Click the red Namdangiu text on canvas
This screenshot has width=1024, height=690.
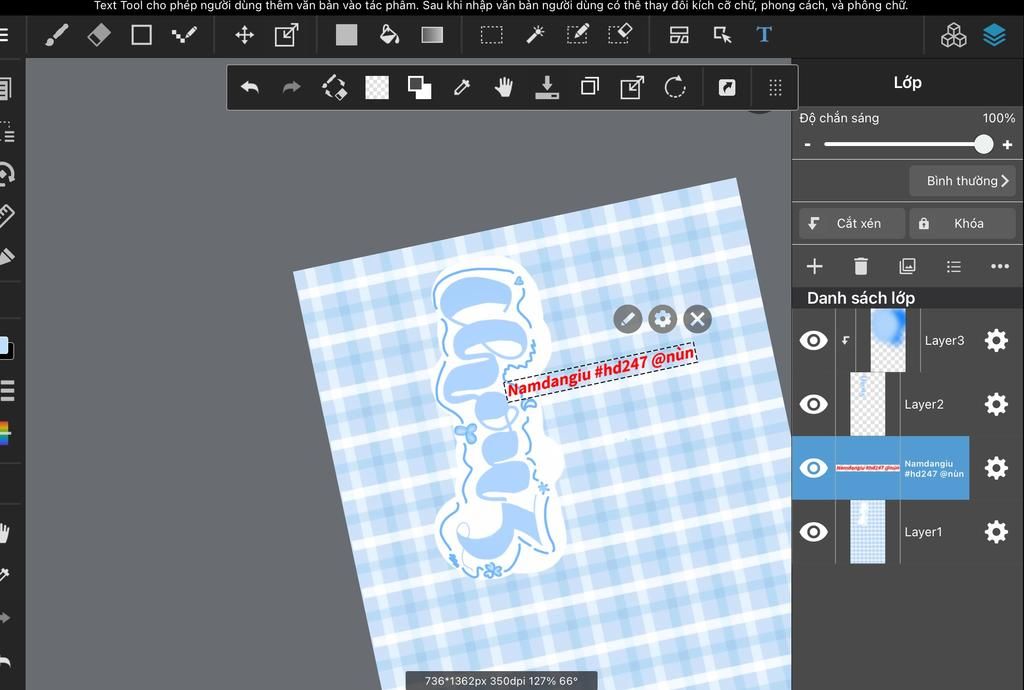[x=601, y=371]
